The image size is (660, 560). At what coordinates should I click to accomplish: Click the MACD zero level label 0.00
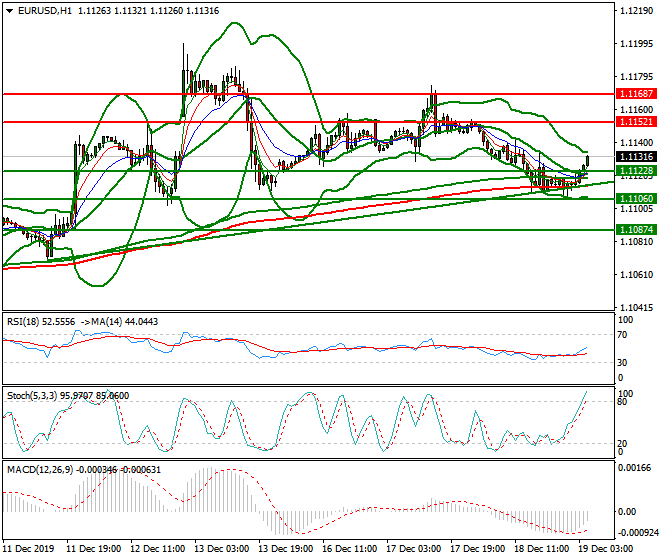[x=627, y=512]
